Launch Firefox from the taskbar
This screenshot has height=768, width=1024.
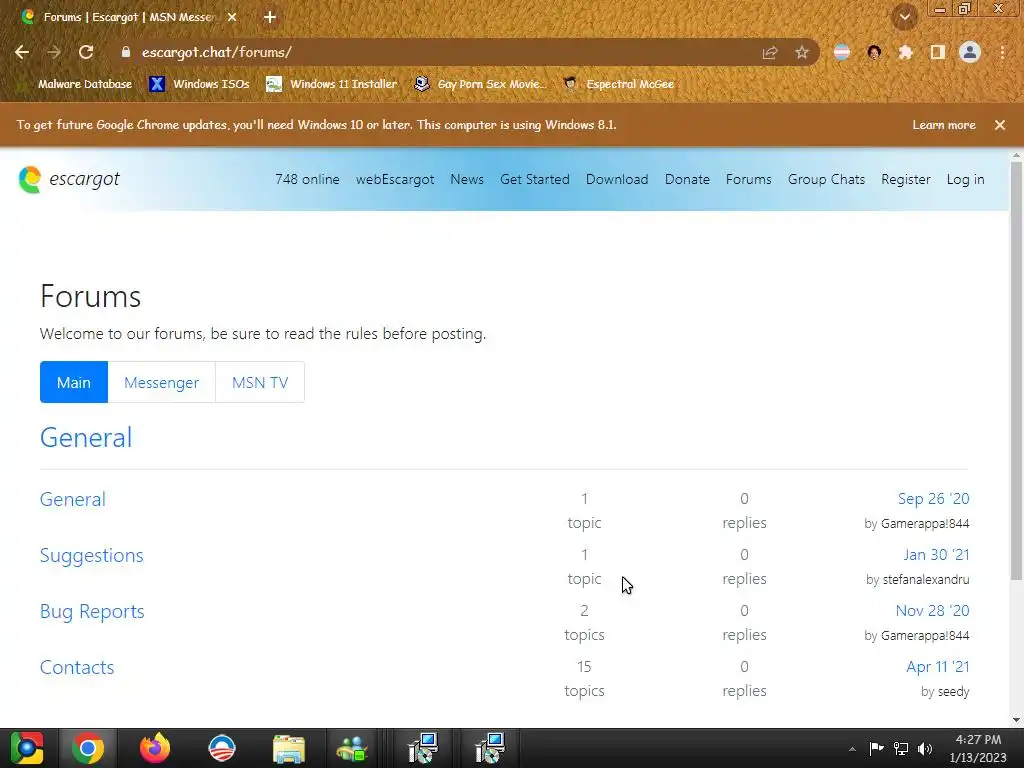[x=155, y=748]
